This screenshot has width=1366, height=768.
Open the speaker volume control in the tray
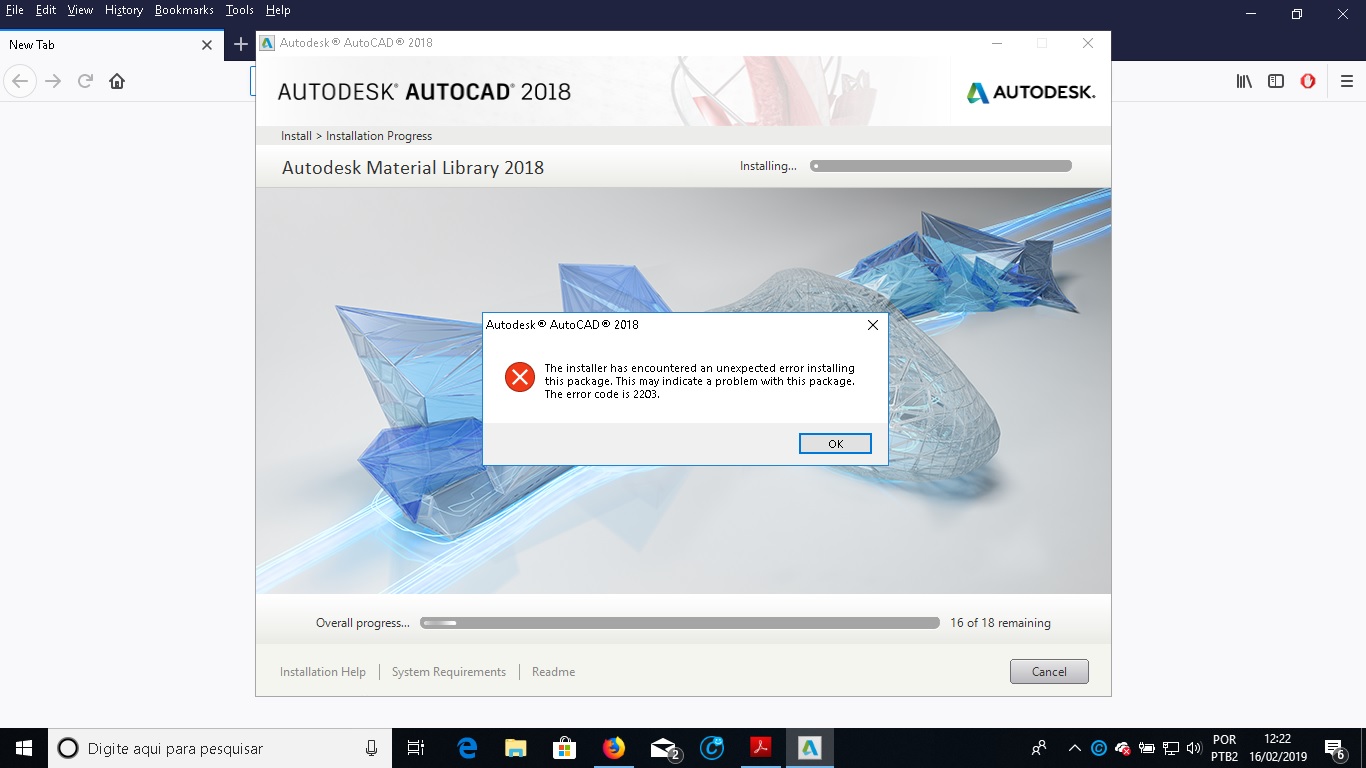(x=1193, y=747)
